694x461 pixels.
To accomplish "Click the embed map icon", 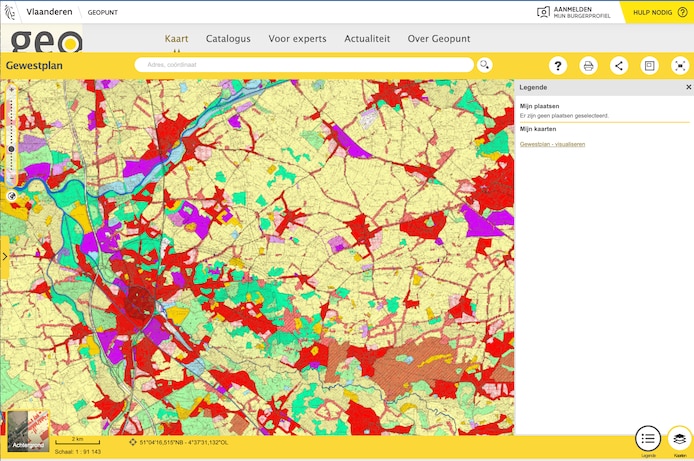I will (650, 66).
